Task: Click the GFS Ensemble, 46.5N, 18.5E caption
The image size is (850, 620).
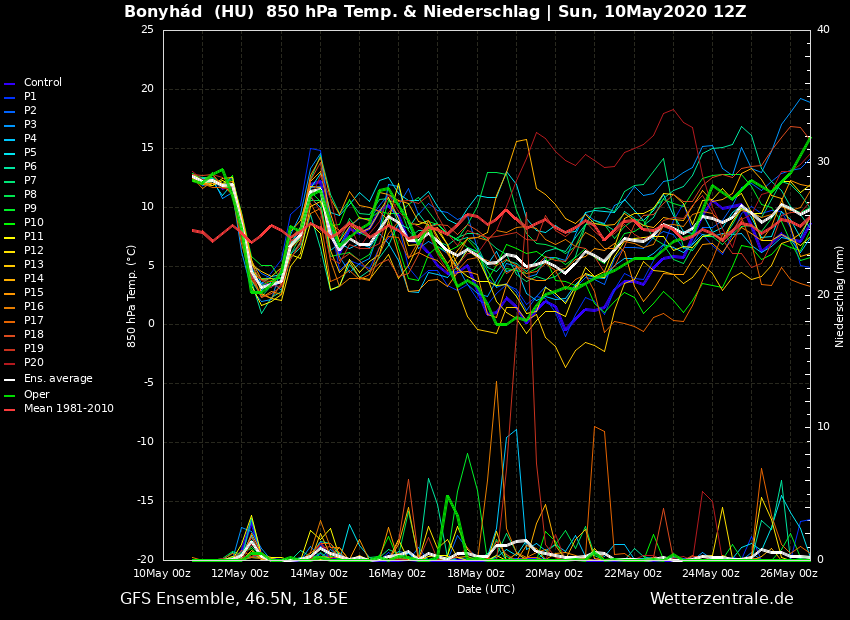Action: [234, 599]
